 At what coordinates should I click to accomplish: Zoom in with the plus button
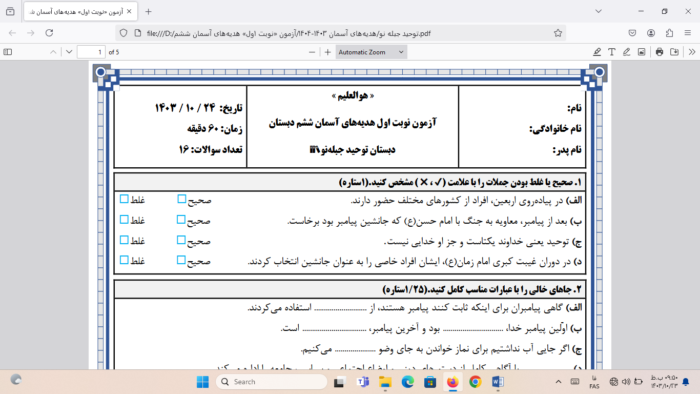click(328, 52)
